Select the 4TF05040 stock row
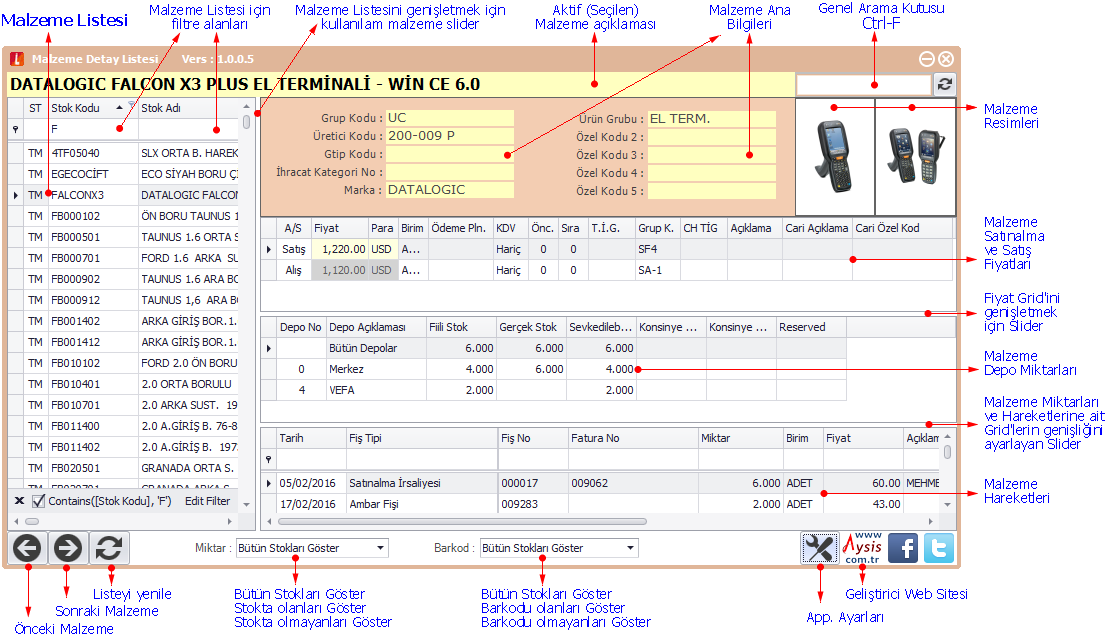 pyautogui.click(x=124, y=152)
